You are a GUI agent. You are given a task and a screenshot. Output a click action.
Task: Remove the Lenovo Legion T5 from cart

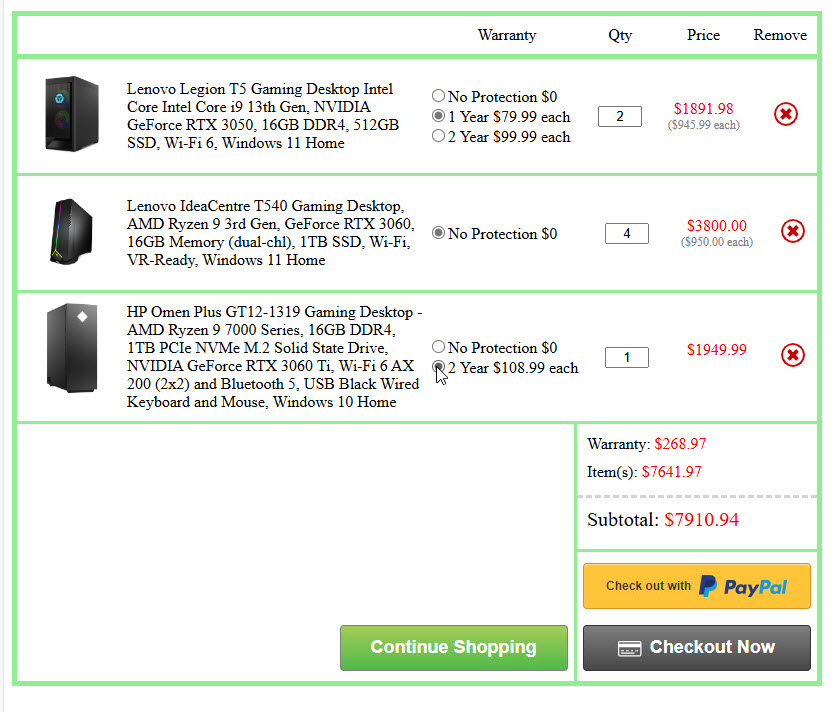pyautogui.click(x=786, y=115)
